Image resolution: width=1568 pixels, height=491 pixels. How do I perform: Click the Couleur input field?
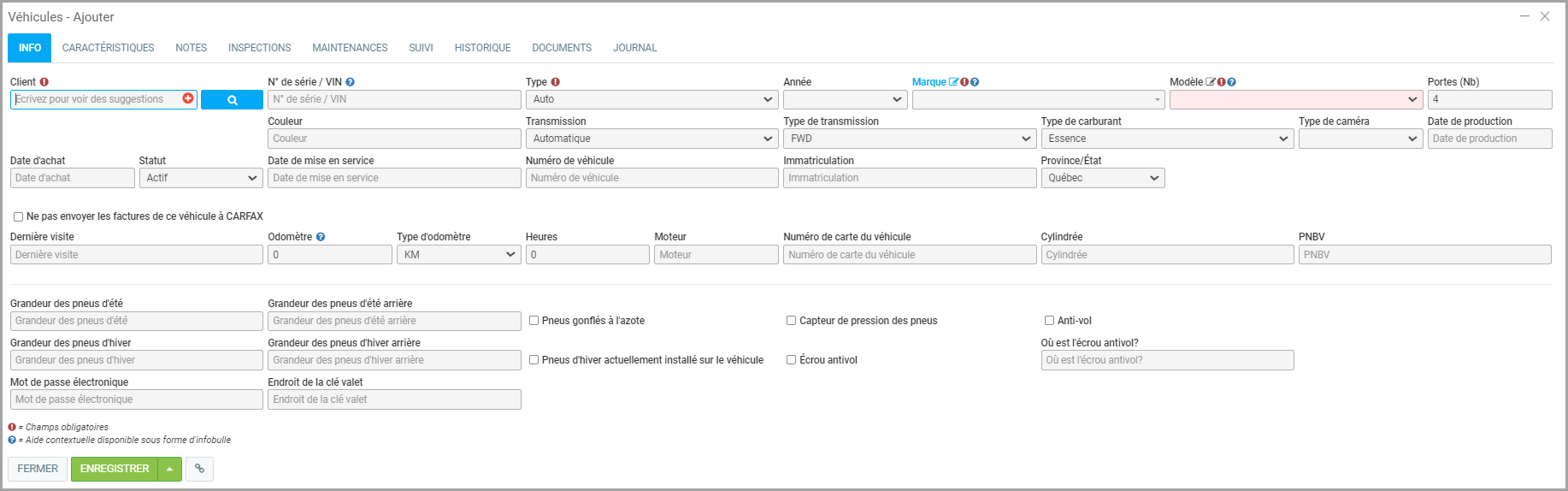point(394,139)
